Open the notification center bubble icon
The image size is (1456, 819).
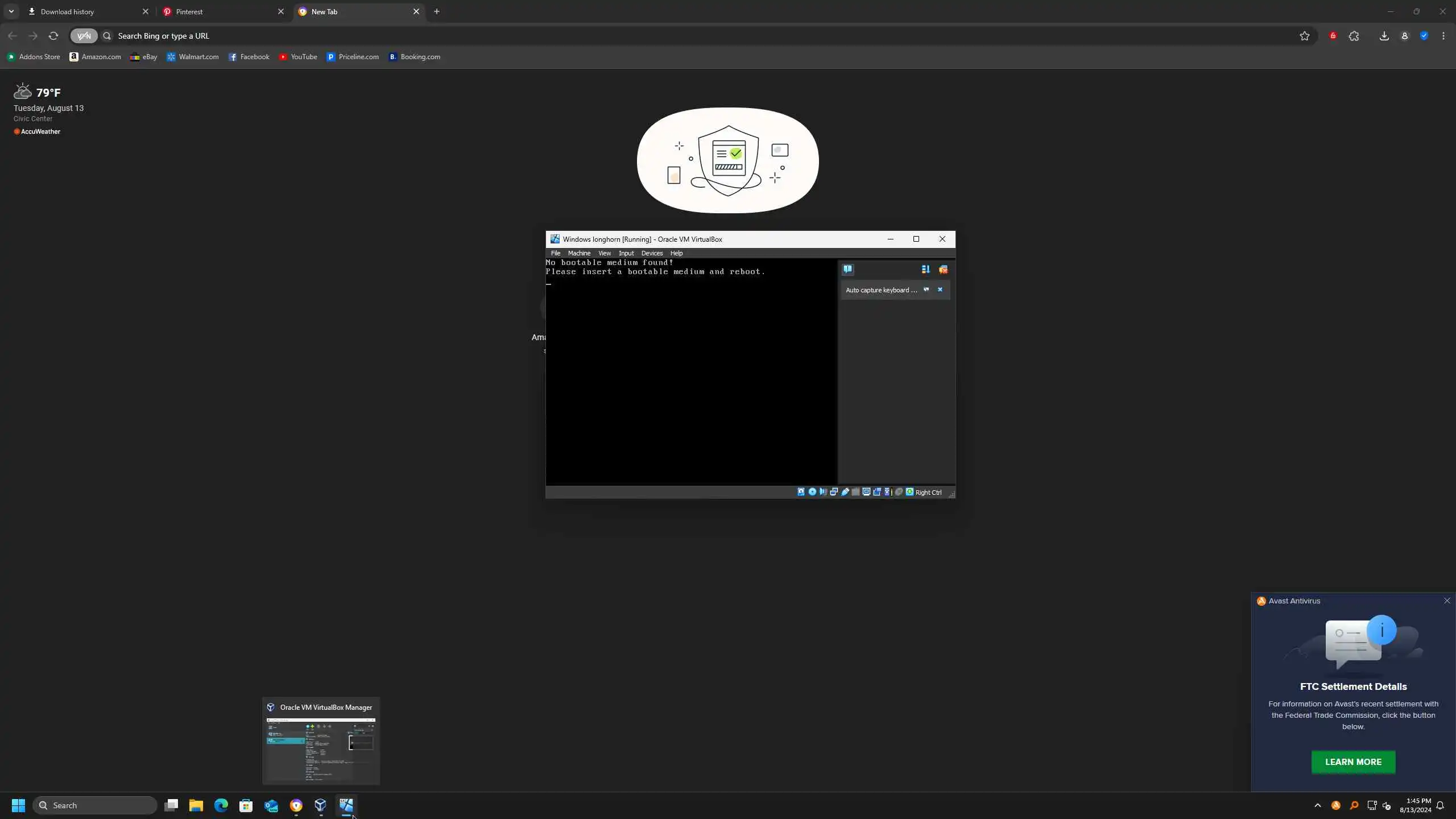coord(847,269)
